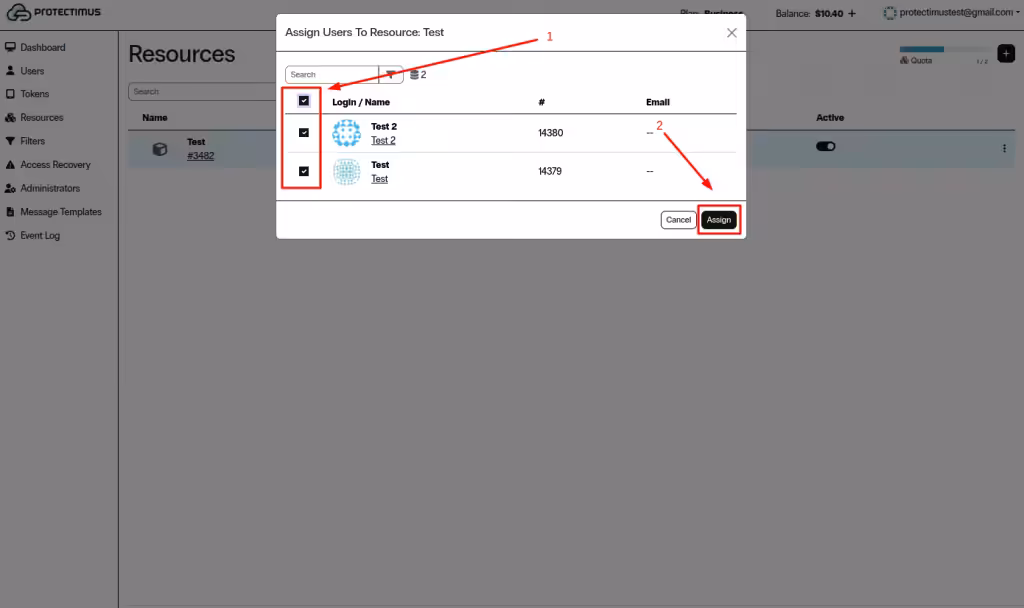Click the Event Log history icon
The height and width of the screenshot is (608, 1024).
(10, 235)
